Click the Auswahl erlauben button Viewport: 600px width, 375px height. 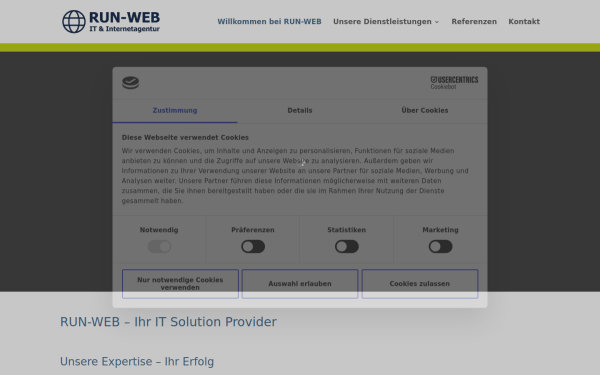(x=300, y=284)
